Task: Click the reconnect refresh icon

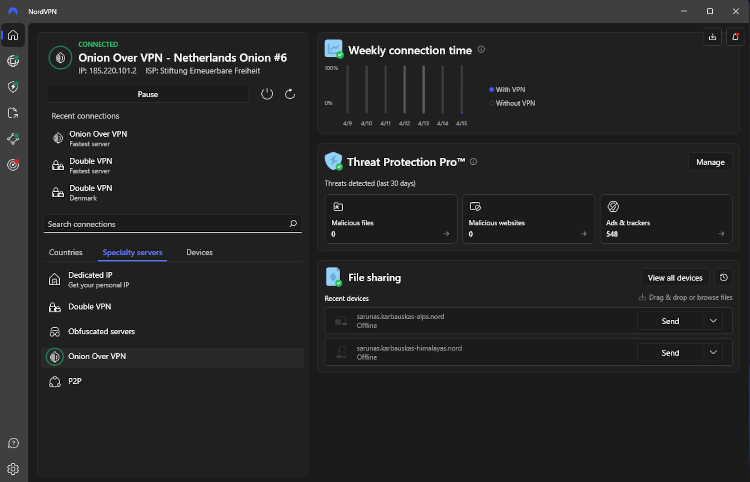Action: [290, 94]
